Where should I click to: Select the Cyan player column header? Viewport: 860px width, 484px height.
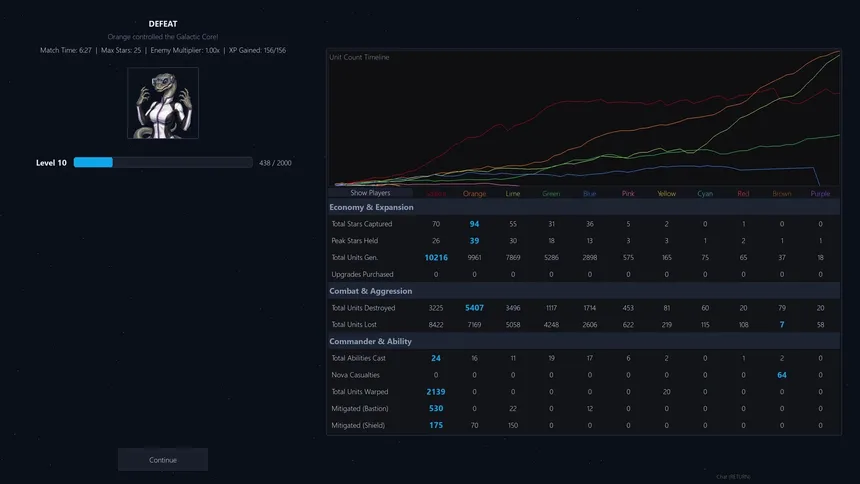tap(705, 194)
